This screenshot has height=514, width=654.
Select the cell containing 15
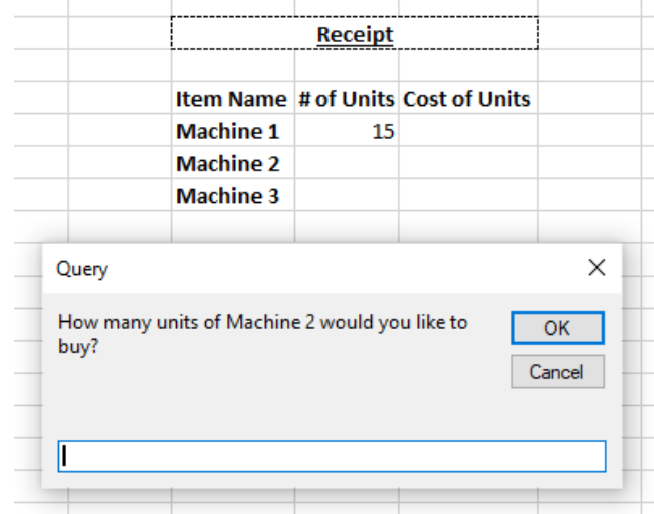click(x=347, y=130)
